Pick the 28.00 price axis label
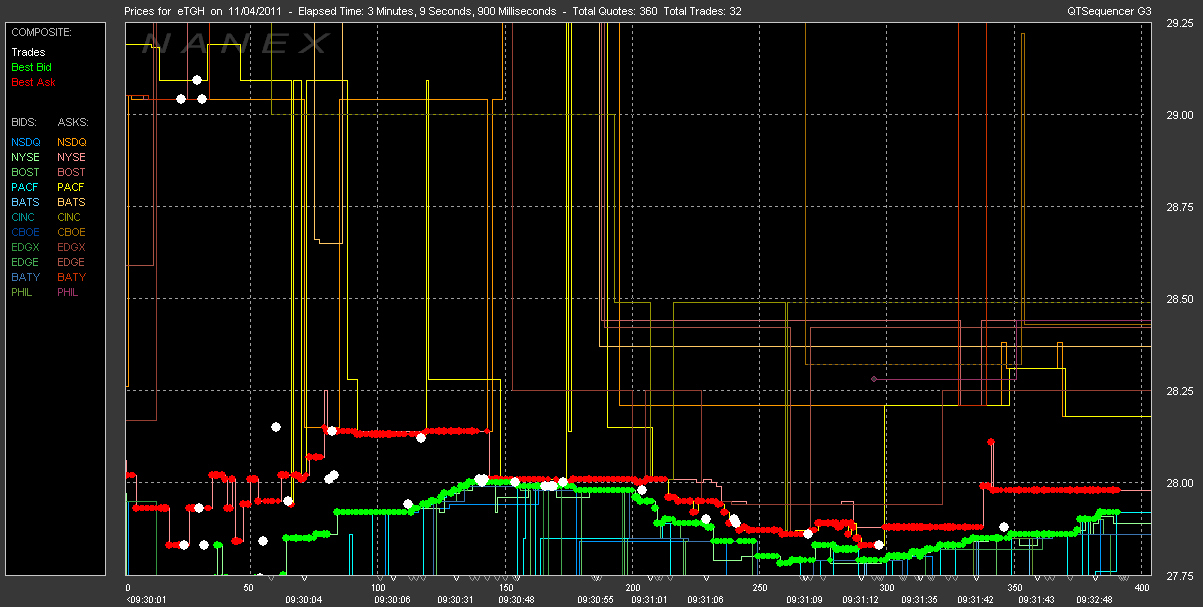This screenshot has height=607, width=1203. 1179,484
